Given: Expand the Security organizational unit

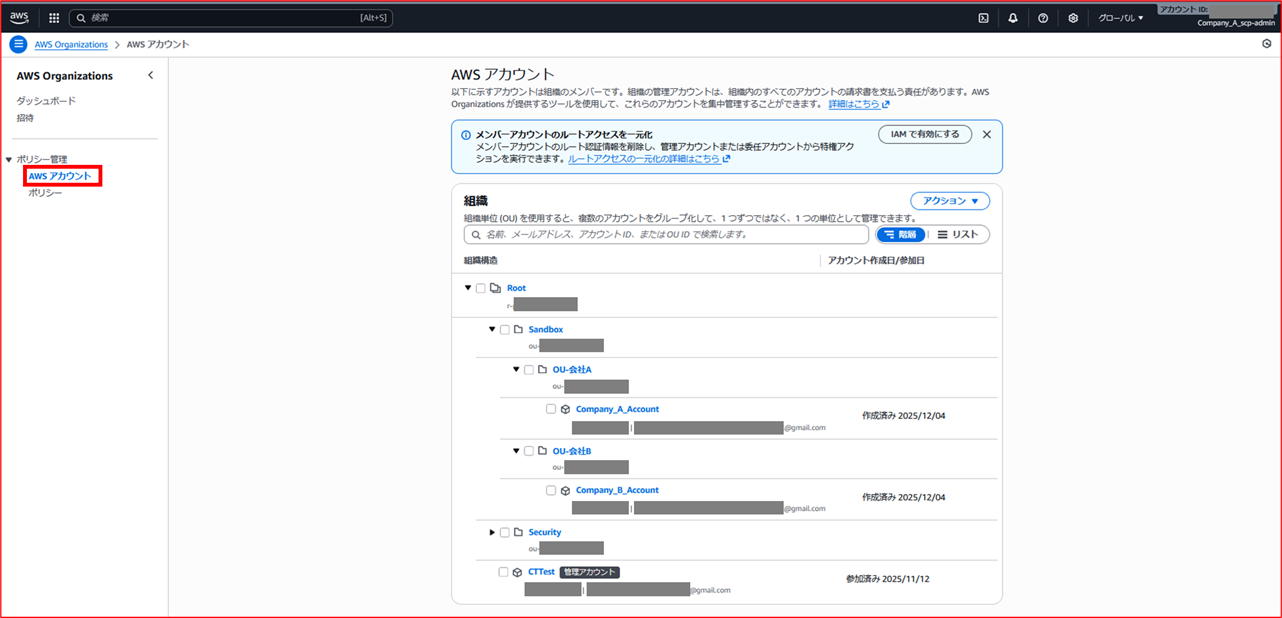Looking at the screenshot, I should (x=490, y=531).
